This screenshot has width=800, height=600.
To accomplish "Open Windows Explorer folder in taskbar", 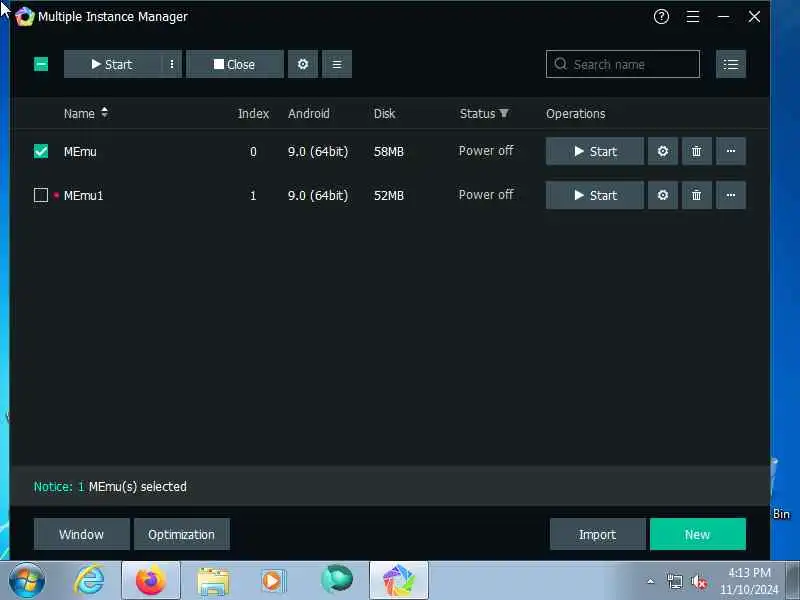I will 213,582.
